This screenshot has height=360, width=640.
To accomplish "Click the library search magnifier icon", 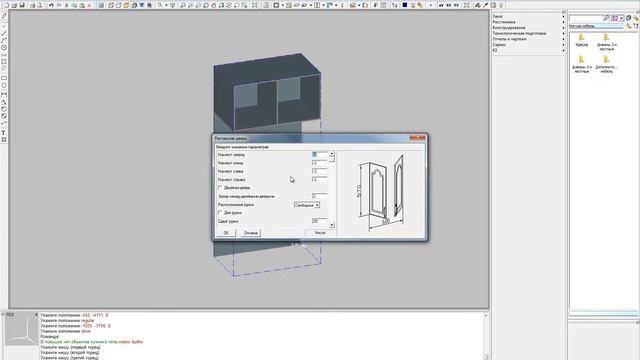I will click(606, 18).
